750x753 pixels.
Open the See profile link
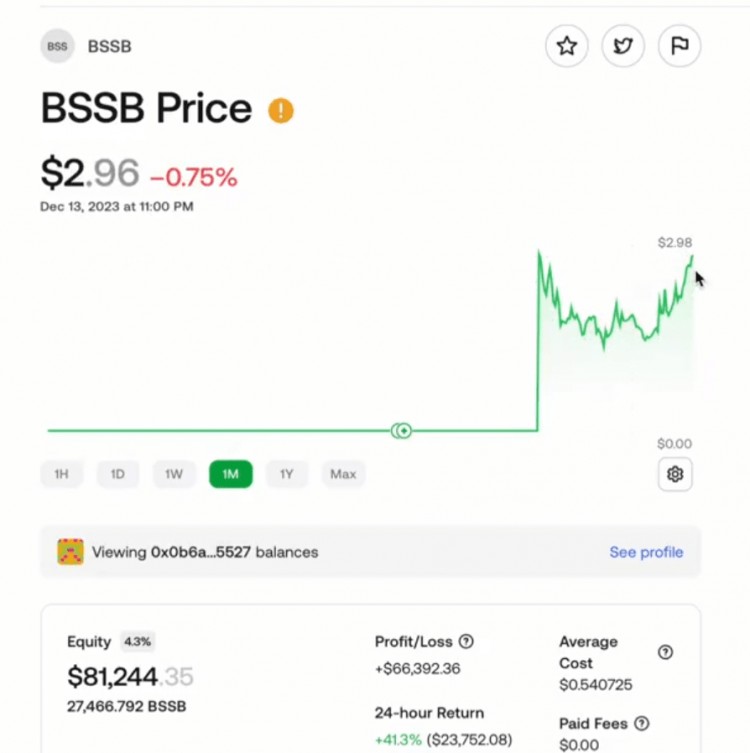646,552
